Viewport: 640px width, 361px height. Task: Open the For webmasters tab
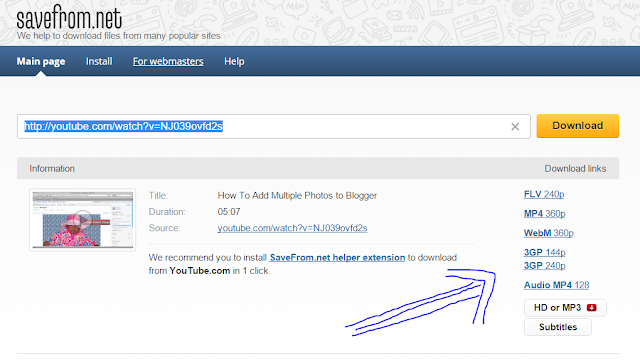click(x=168, y=61)
